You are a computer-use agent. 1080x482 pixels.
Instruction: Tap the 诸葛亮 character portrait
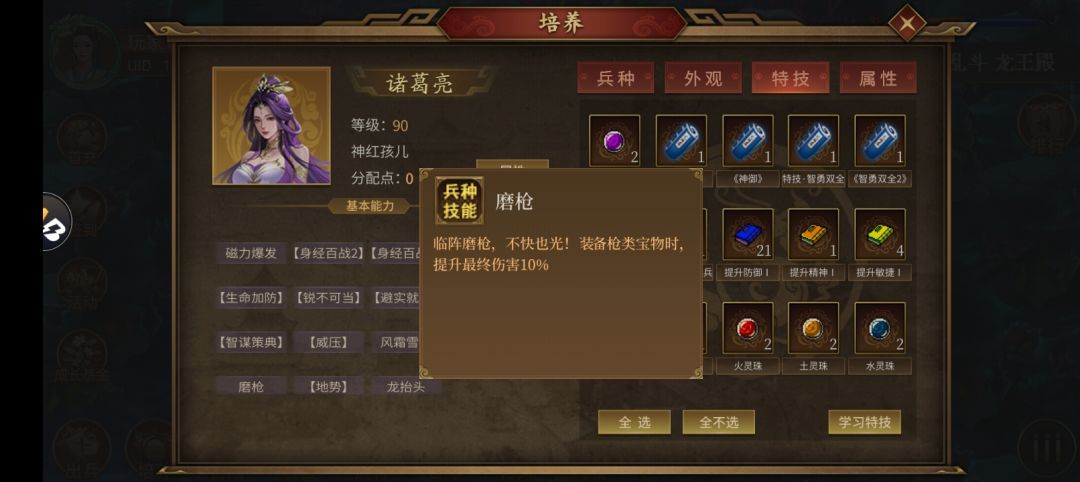coord(271,126)
